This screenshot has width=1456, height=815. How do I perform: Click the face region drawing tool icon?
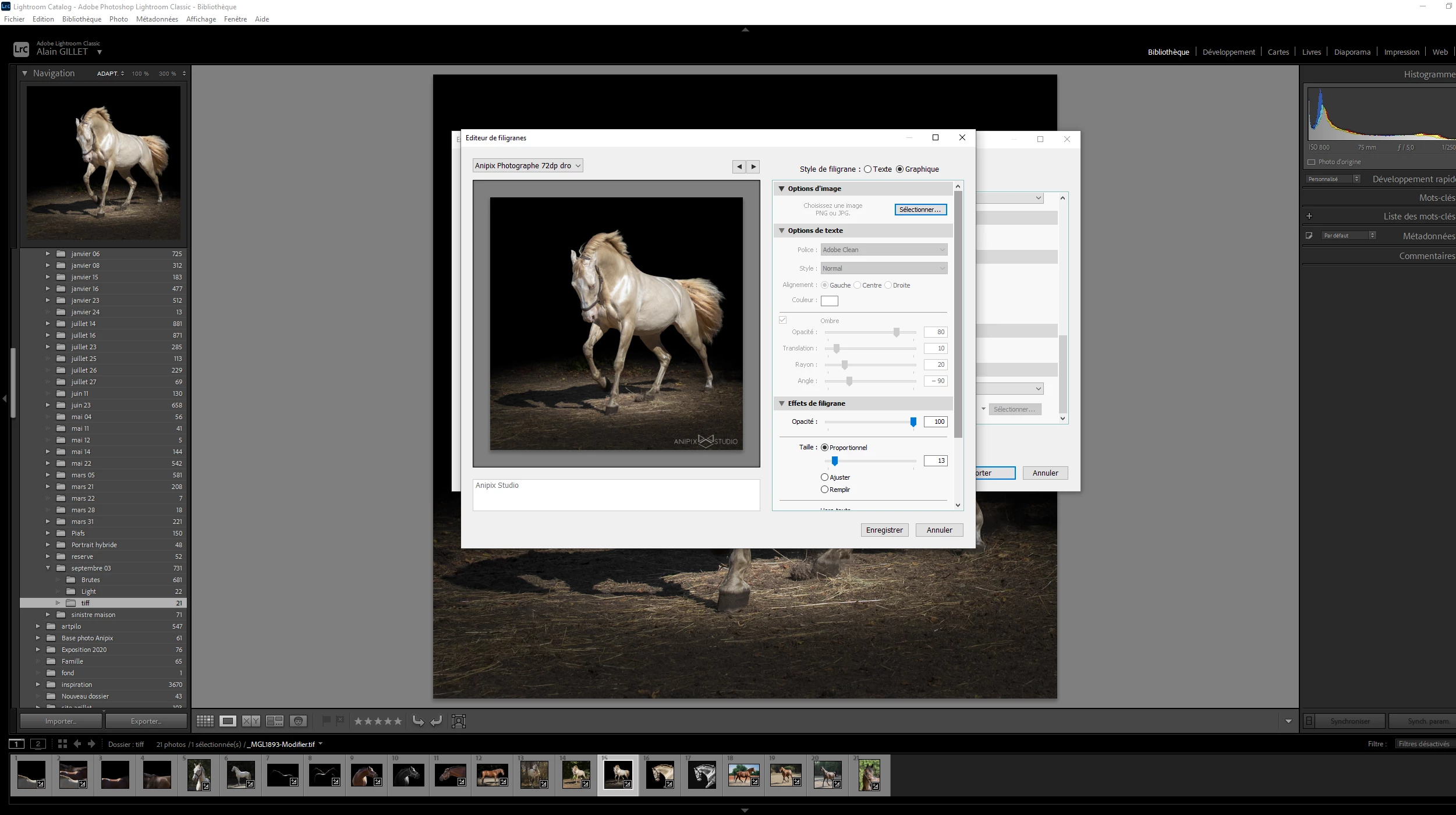[x=459, y=721]
